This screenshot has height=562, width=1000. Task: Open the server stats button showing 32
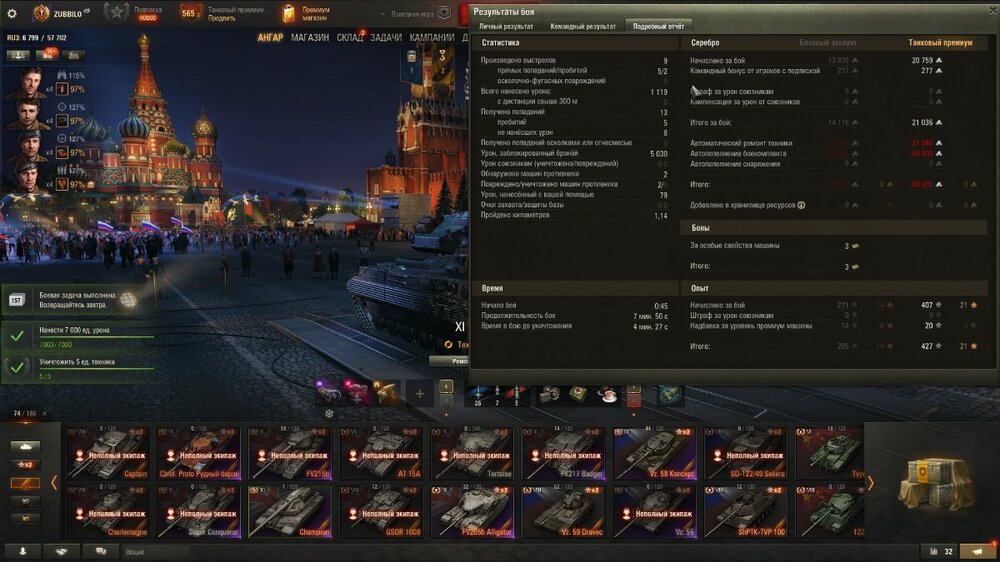click(x=940, y=552)
